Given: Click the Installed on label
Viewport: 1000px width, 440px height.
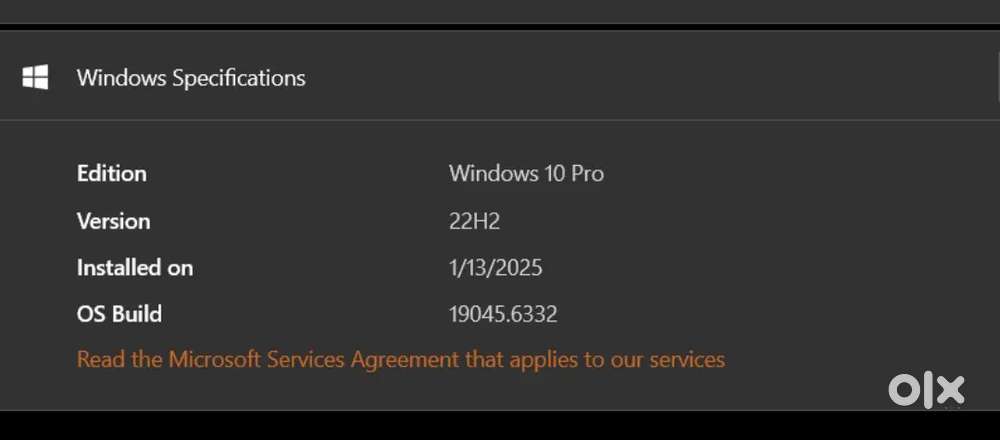Looking at the screenshot, I should pyautogui.click(x=135, y=268).
